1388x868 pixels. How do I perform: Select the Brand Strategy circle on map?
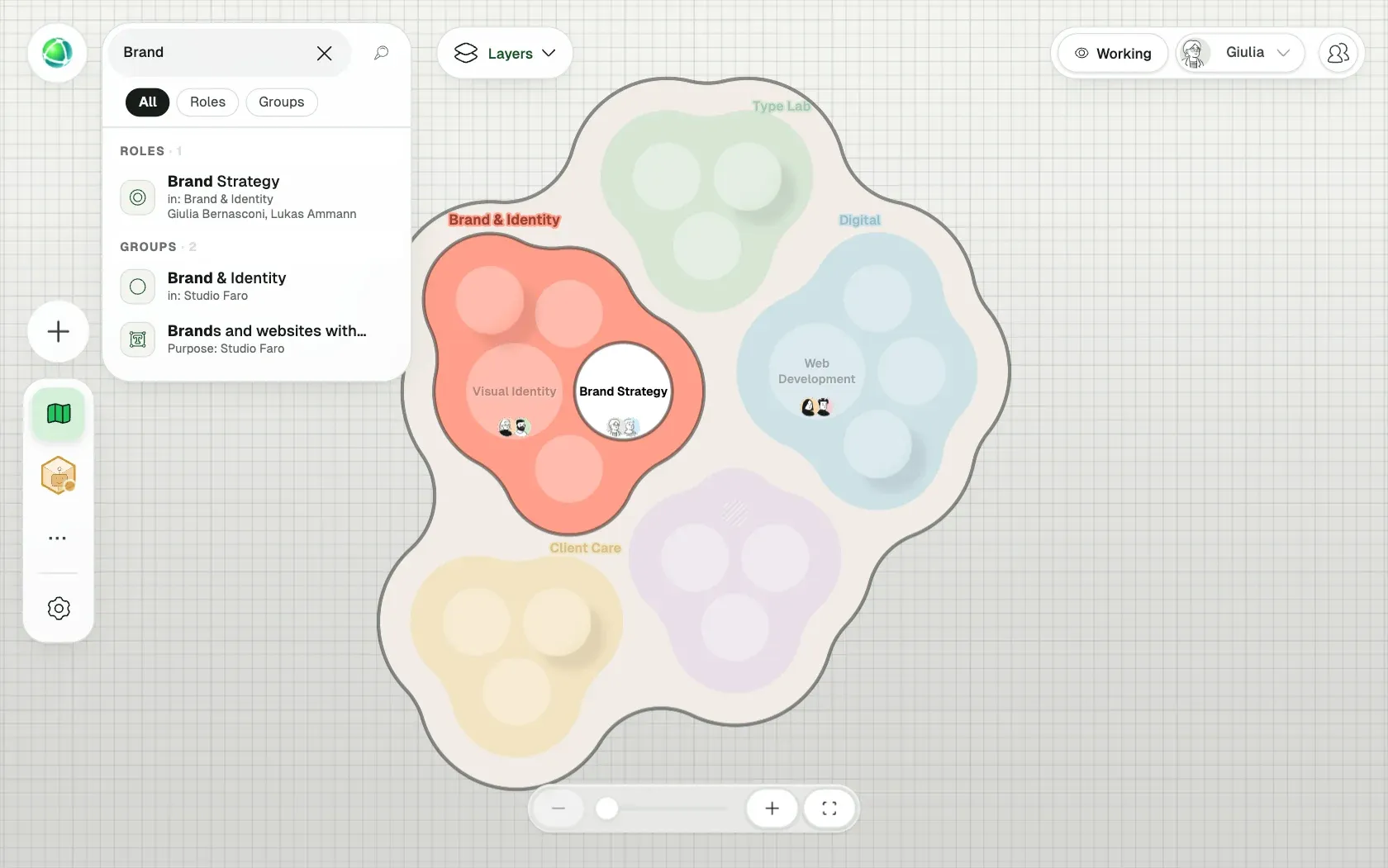[623, 391]
